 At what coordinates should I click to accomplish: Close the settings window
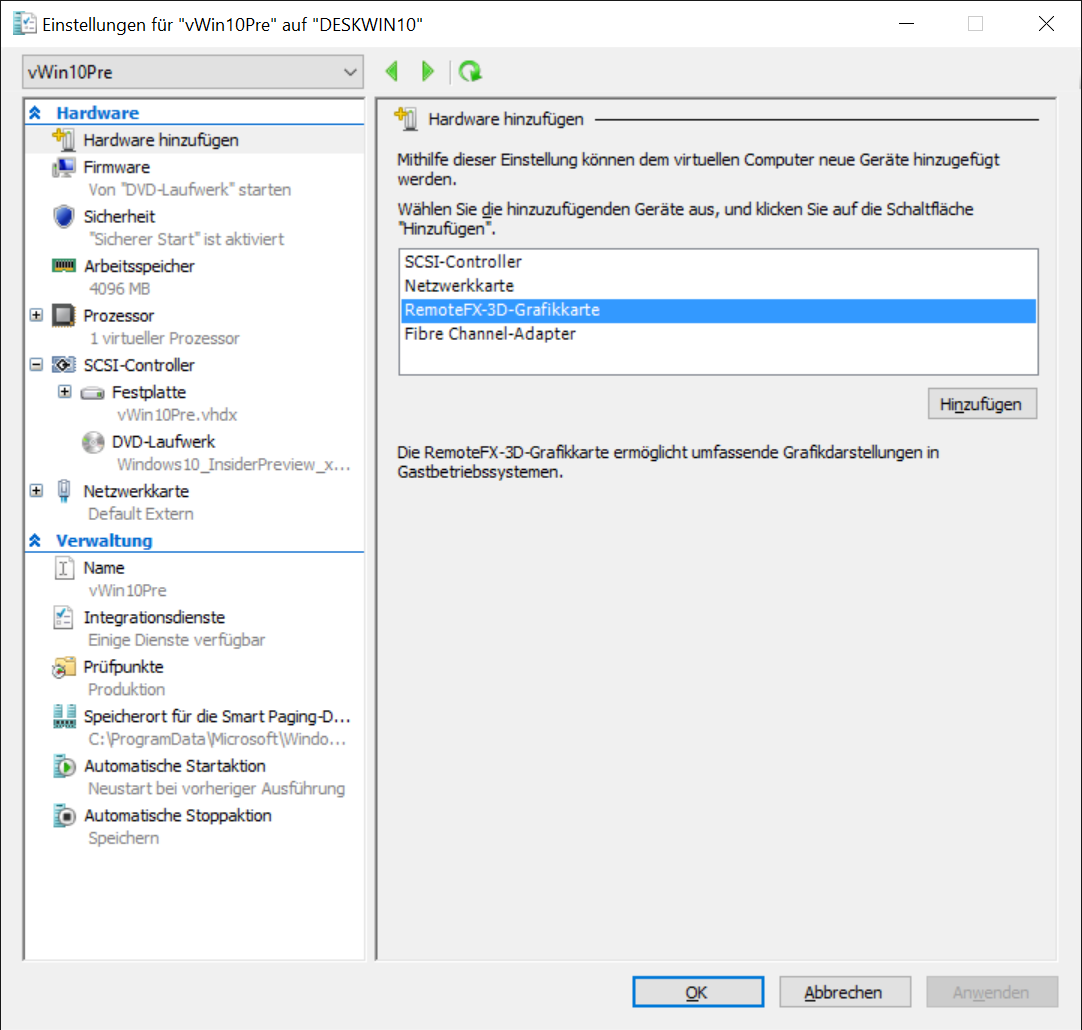(1046, 23)
